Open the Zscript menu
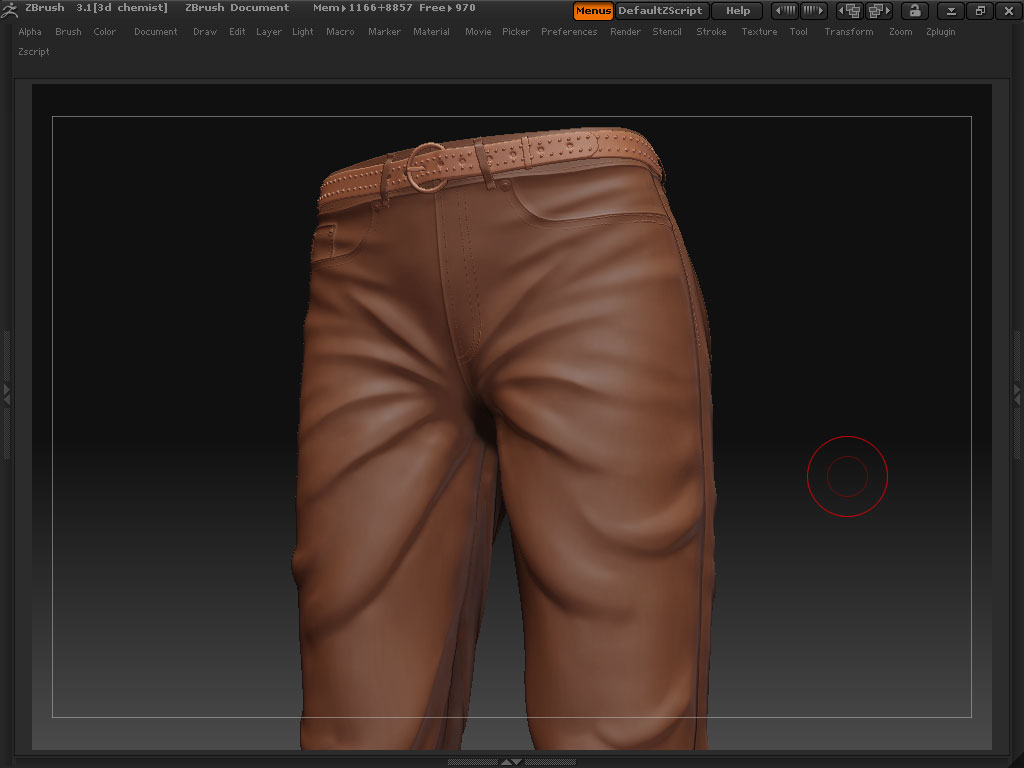This screenshot has width=1024, height=768. point(34,52)
